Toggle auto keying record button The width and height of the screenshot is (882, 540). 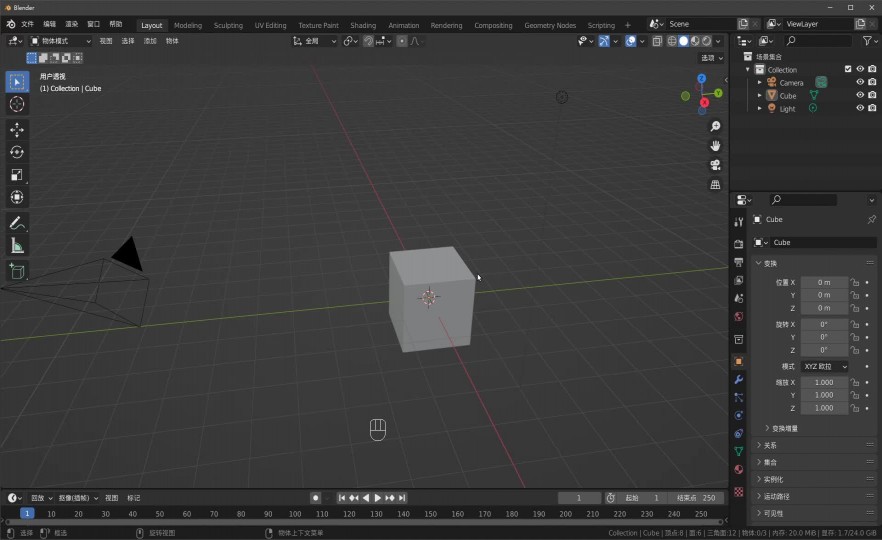tap(316, 498)
